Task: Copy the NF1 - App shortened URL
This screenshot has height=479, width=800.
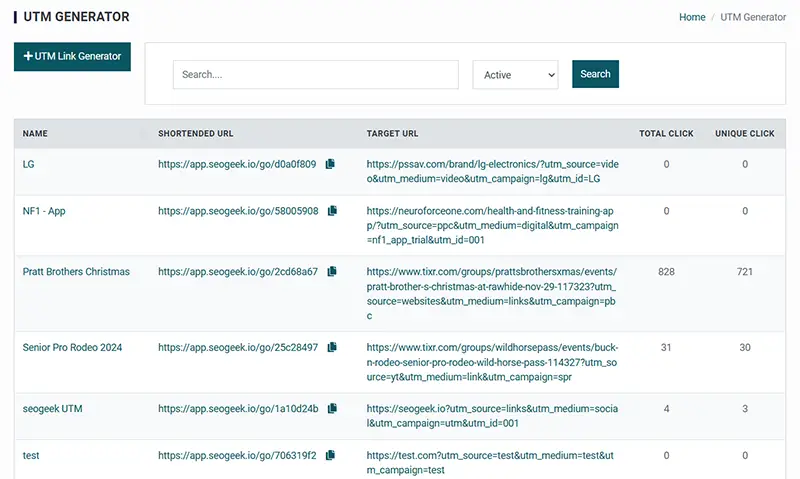Action: tap(332, 211)
